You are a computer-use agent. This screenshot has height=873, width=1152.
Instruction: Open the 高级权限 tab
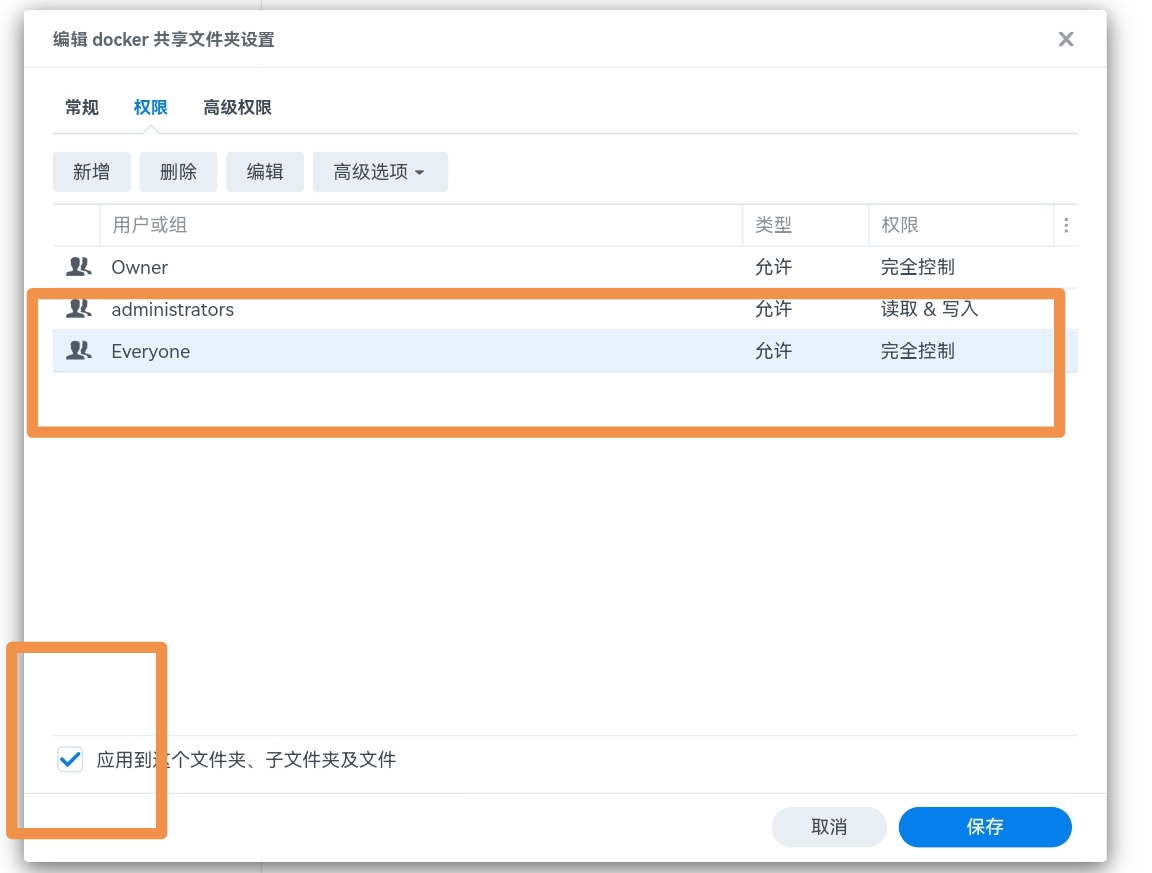pos(237,107)
